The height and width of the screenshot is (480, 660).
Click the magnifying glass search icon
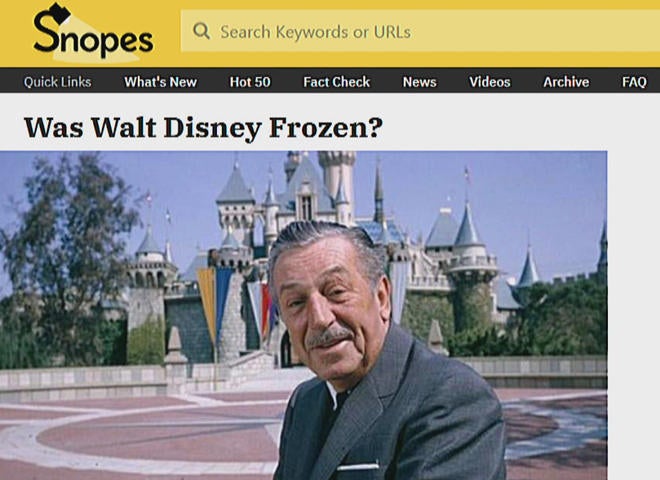201,31
